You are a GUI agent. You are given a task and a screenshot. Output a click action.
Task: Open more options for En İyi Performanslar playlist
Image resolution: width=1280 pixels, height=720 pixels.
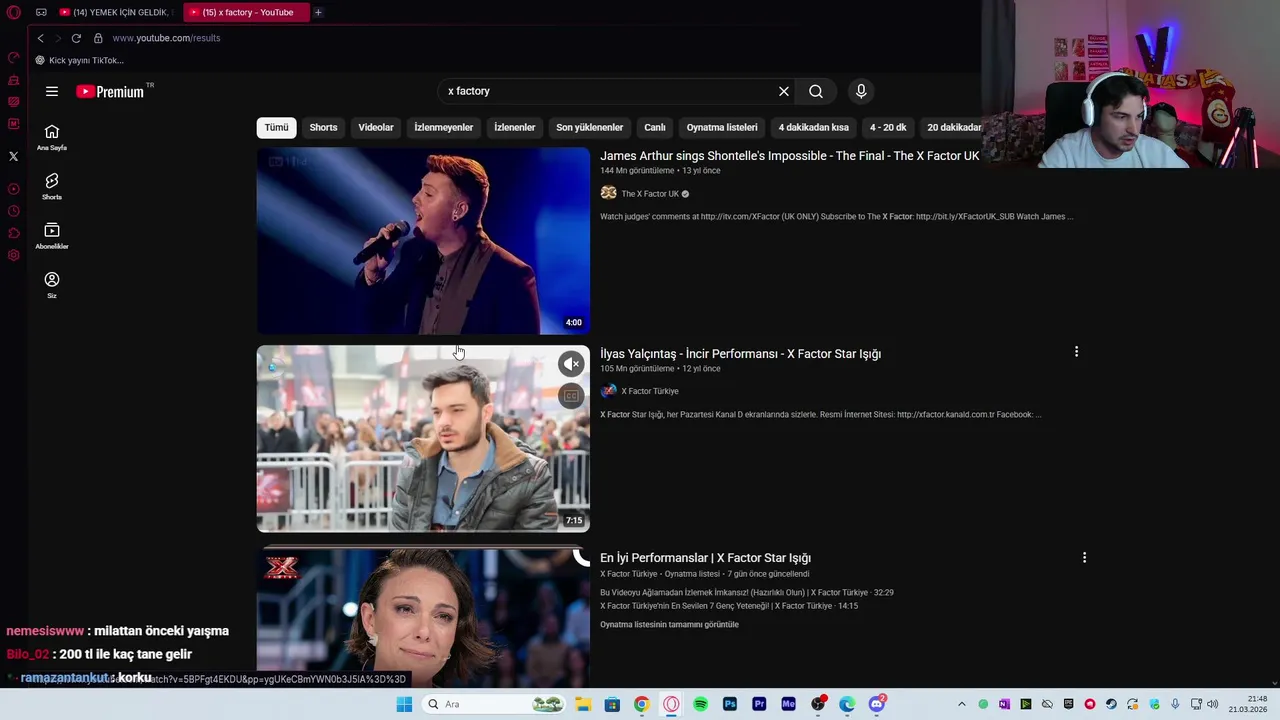[x=1084, y=557]
